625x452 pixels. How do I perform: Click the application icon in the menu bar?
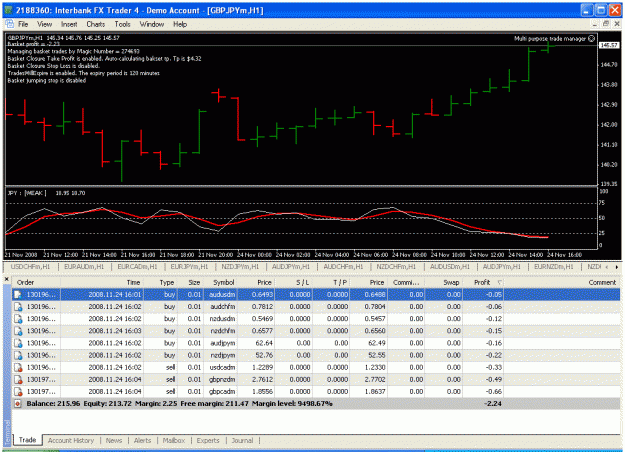[x=10, y=24]
